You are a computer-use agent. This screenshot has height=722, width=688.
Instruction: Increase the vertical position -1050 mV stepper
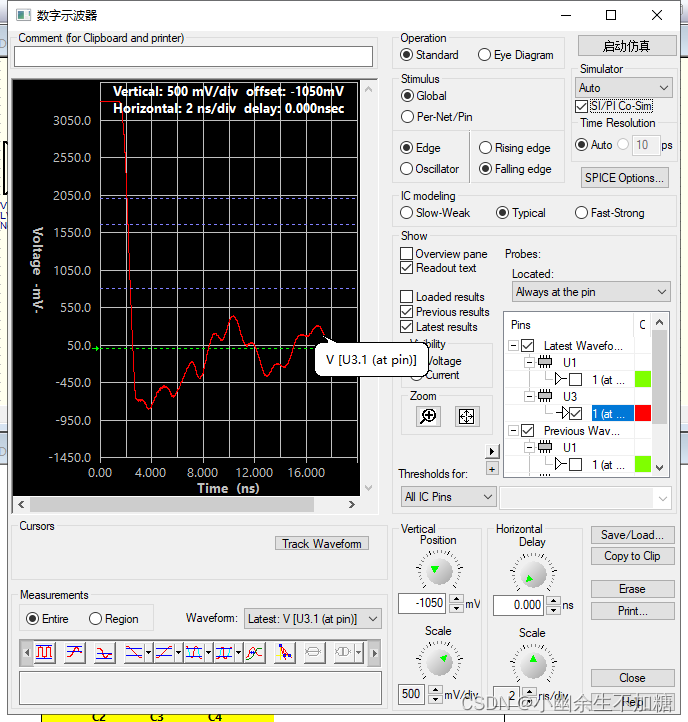click(x=456, y=599)
